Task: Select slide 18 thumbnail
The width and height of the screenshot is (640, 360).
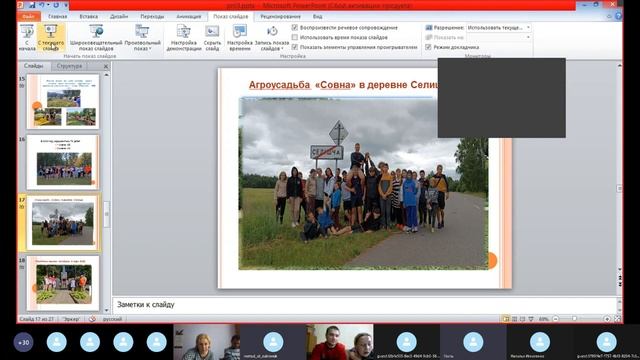Action: click(62, 283)
